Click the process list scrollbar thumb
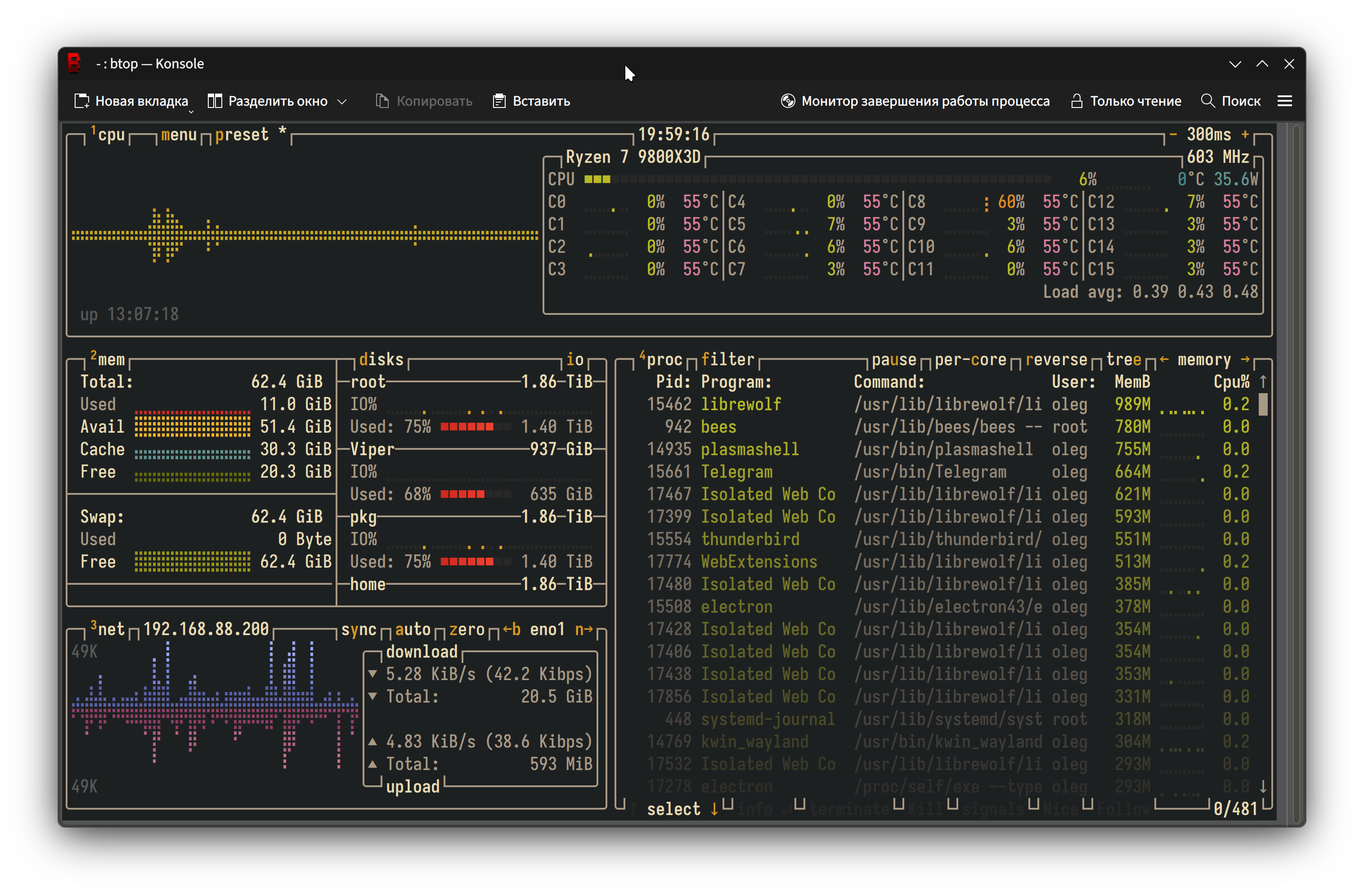Screen dimensions: 1364x896 1263,404
